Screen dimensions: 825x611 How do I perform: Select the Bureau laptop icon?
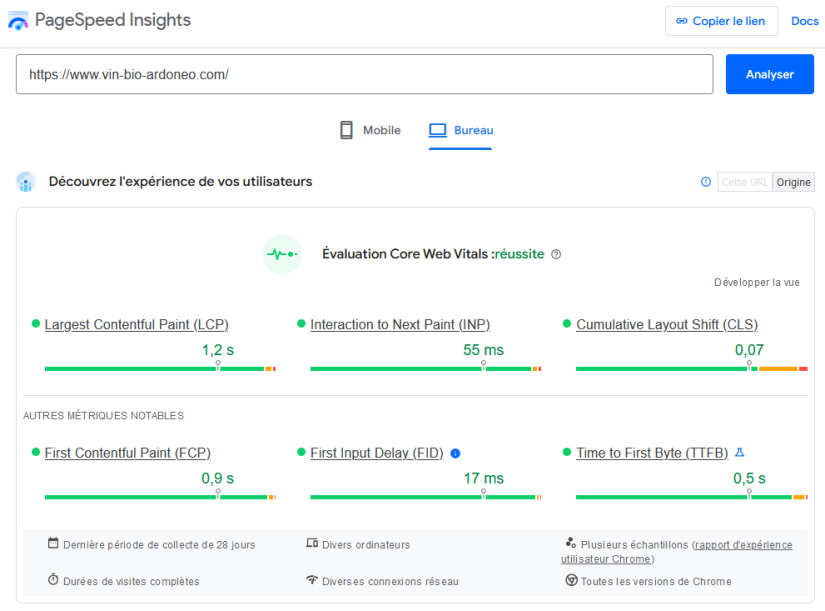pos(437,130)
